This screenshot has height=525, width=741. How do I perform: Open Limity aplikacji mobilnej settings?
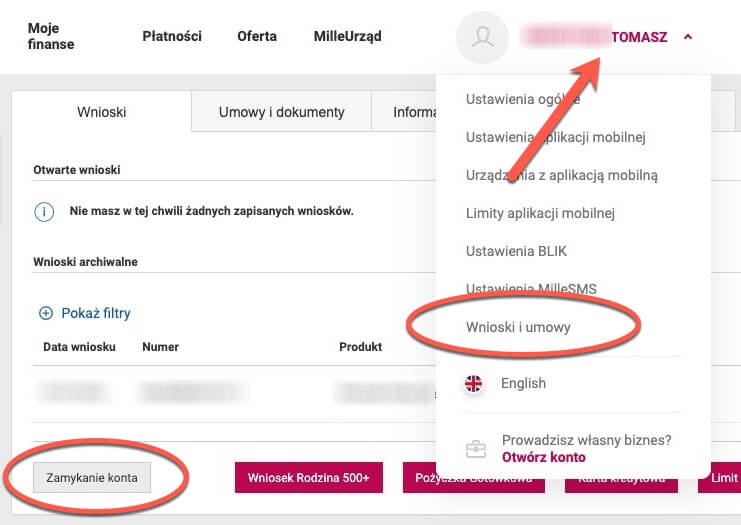[540, 213]
